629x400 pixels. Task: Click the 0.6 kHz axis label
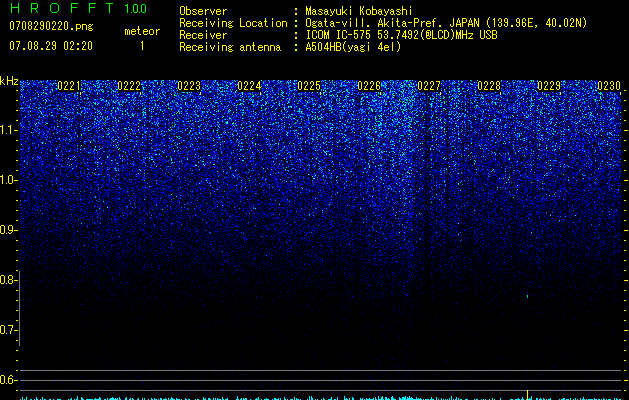tap(8, 380)
